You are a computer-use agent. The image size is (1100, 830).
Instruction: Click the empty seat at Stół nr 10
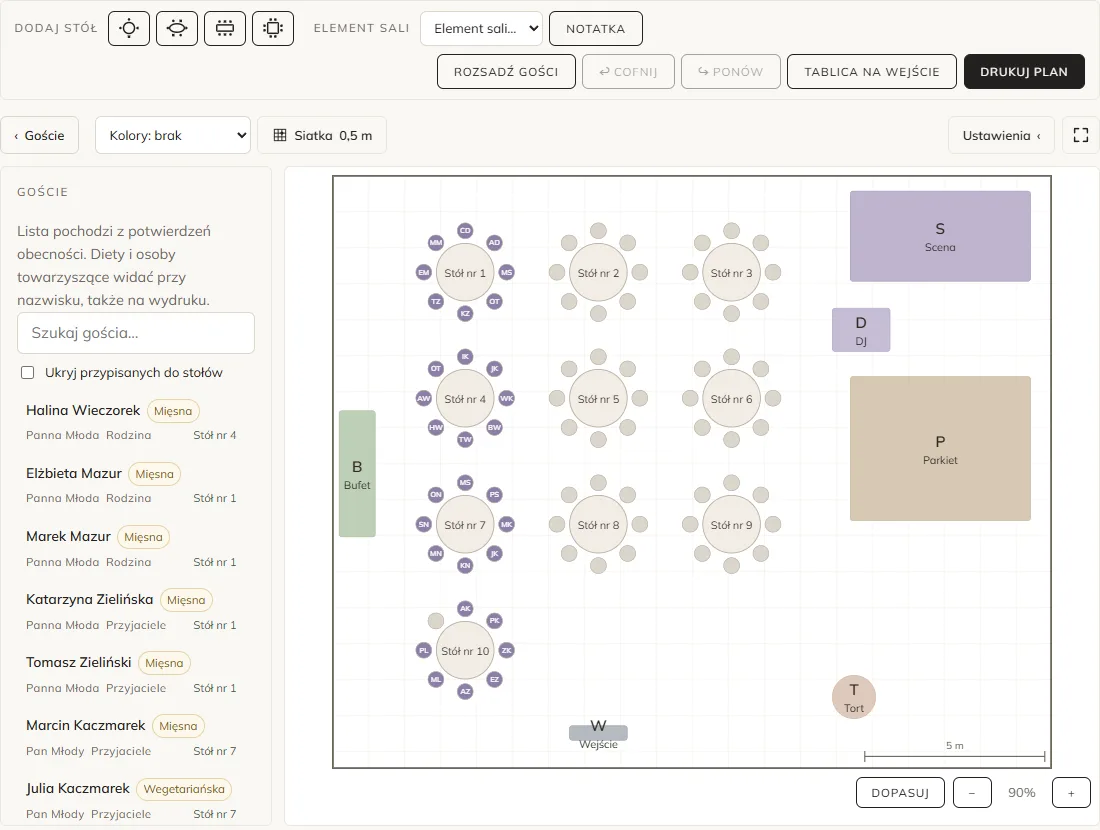[x=436, y=621]
